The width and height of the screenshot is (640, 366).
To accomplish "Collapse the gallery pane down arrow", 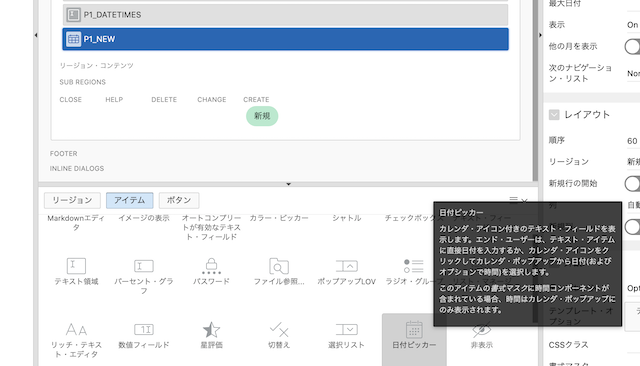I will coord(289,184).
